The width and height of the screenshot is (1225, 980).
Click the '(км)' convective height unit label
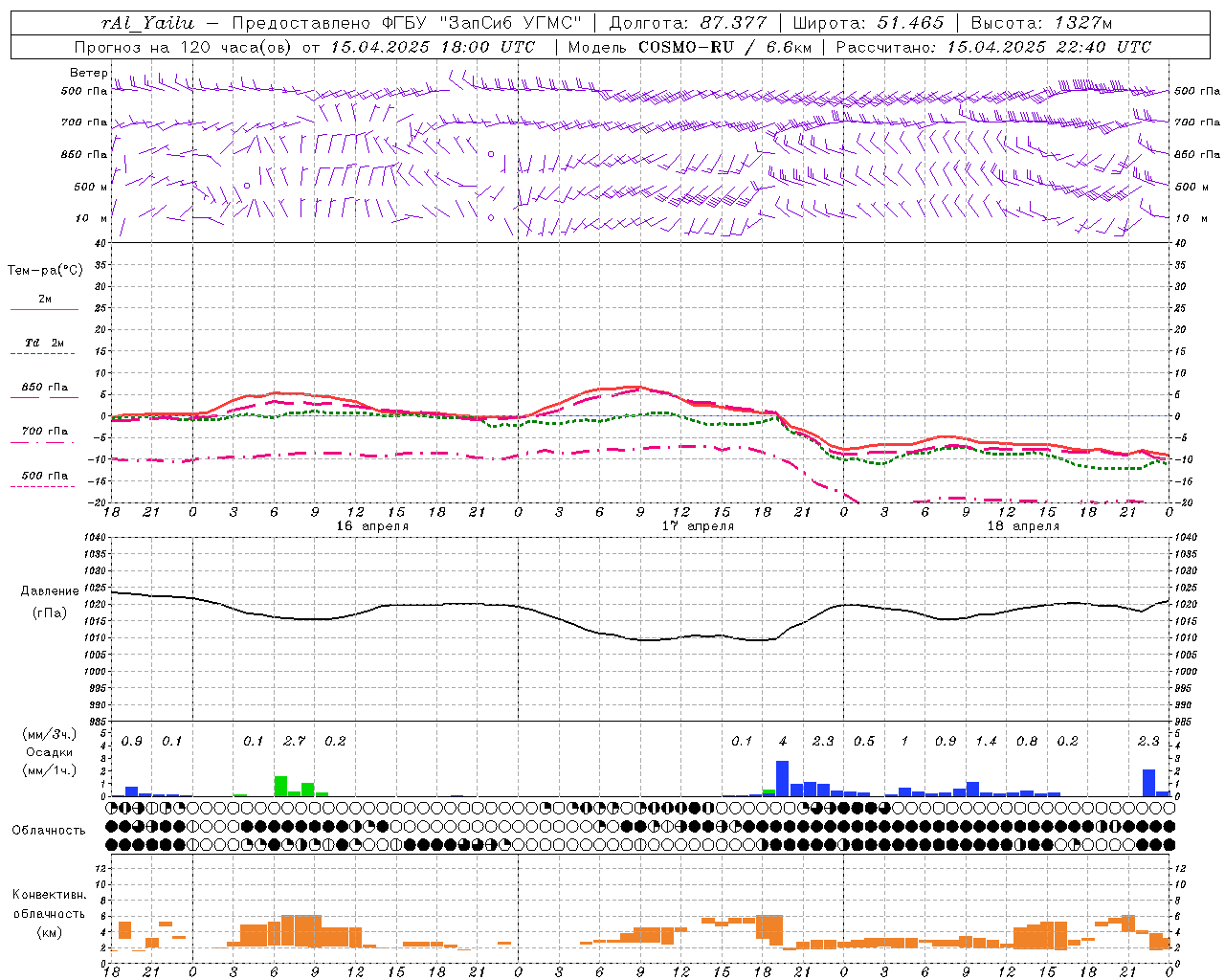[50, 932]
